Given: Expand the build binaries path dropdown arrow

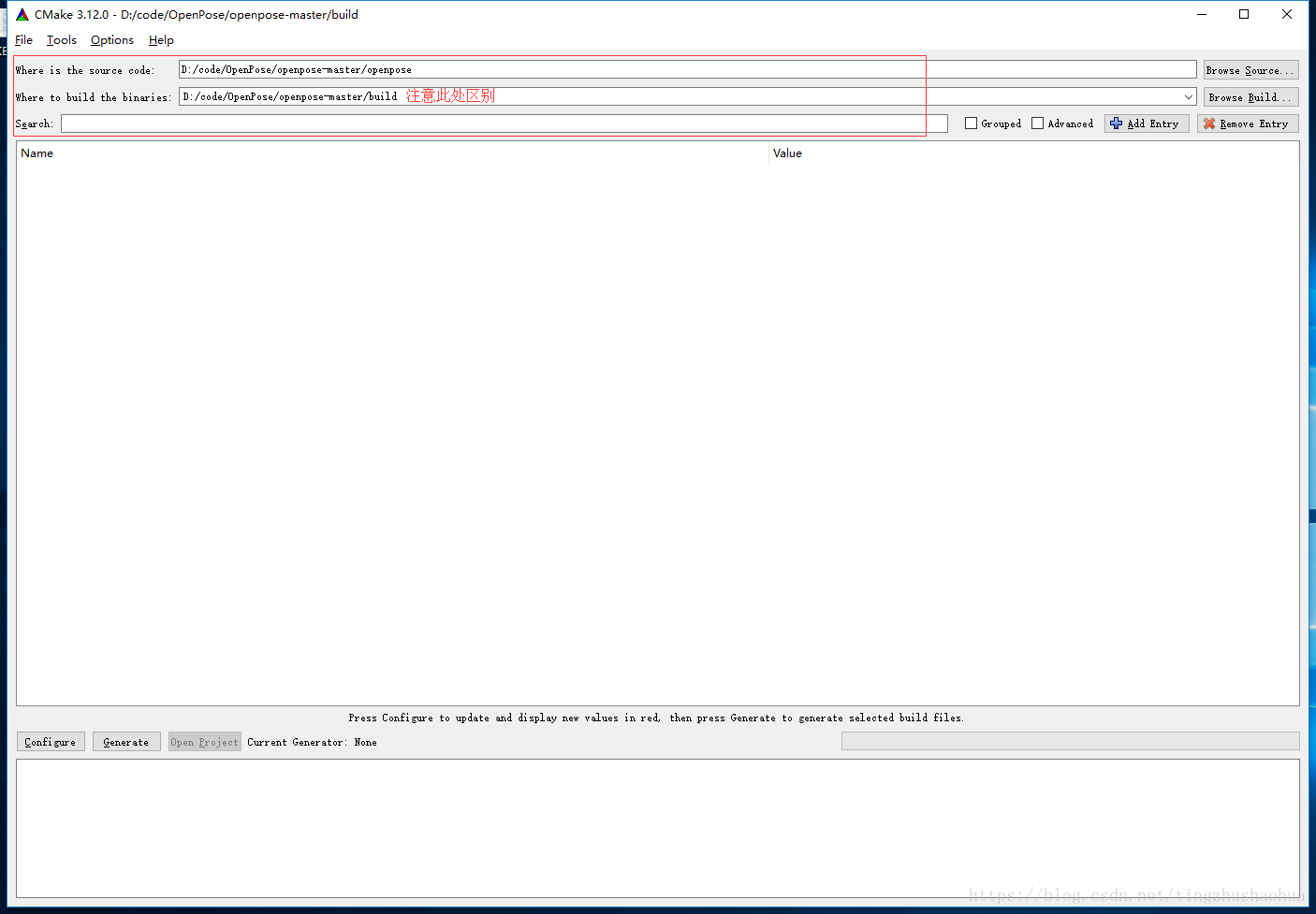Looking at the screenshot, I should click(1189, 97).
